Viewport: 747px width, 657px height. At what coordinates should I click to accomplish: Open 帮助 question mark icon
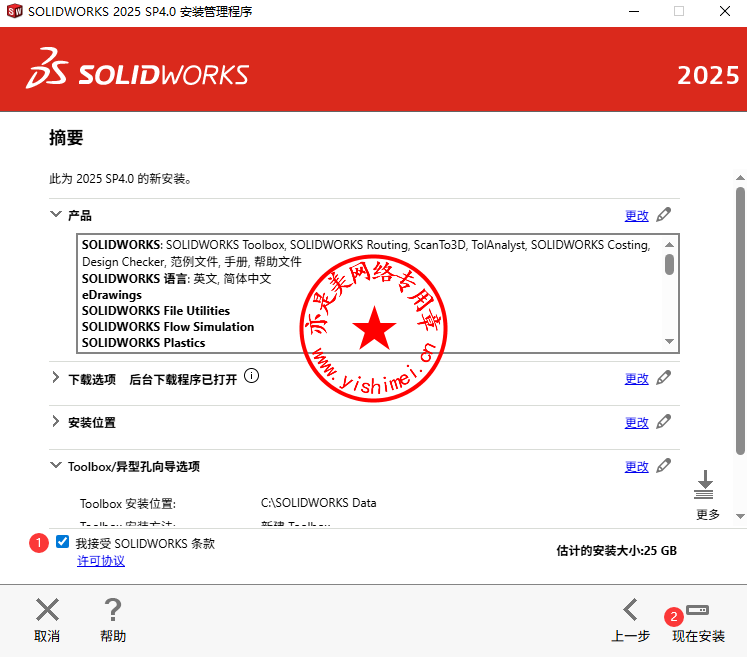coord(113,610)
